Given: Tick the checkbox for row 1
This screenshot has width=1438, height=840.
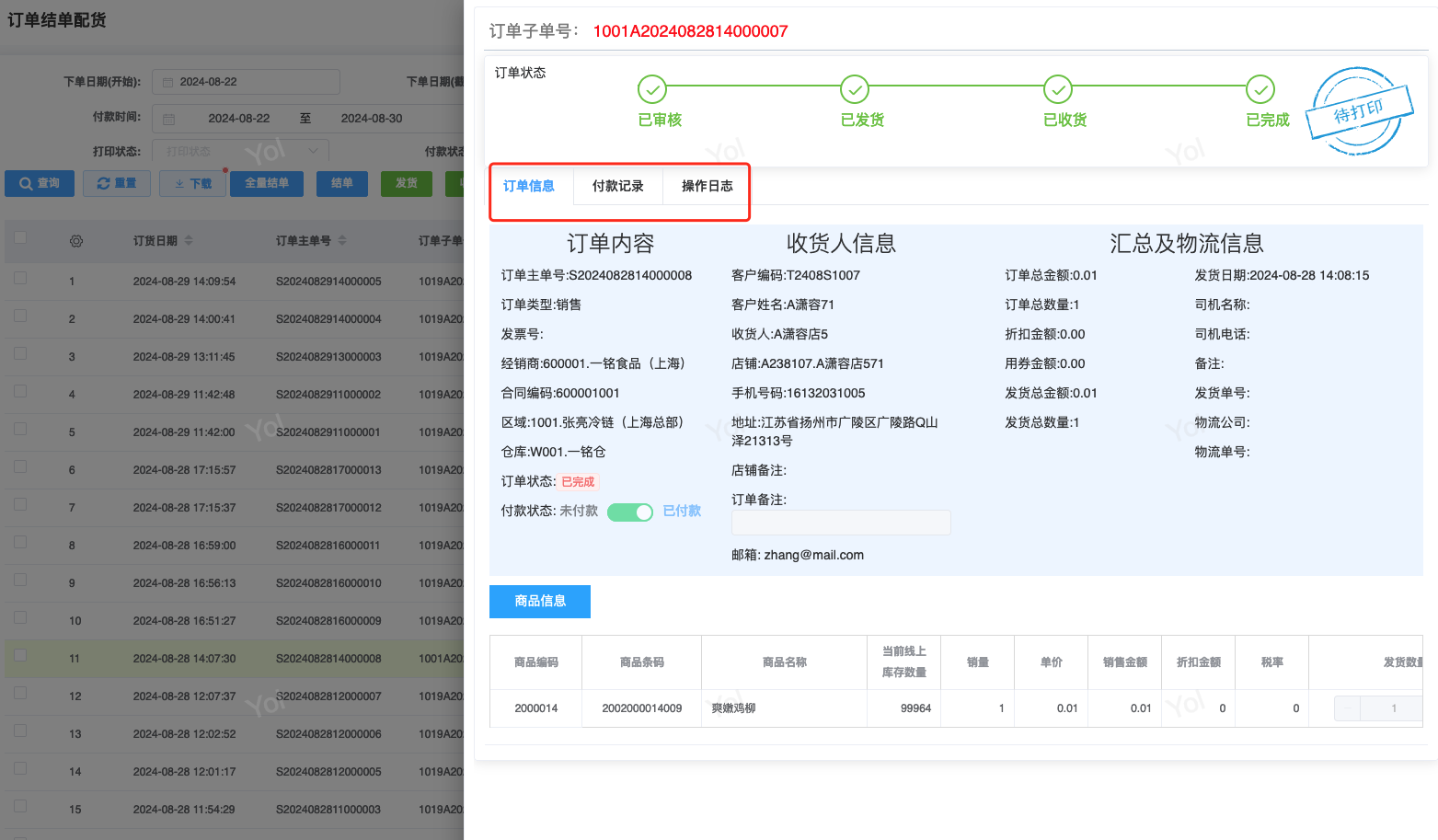Looking at the screenshot, I should point(20,278).
